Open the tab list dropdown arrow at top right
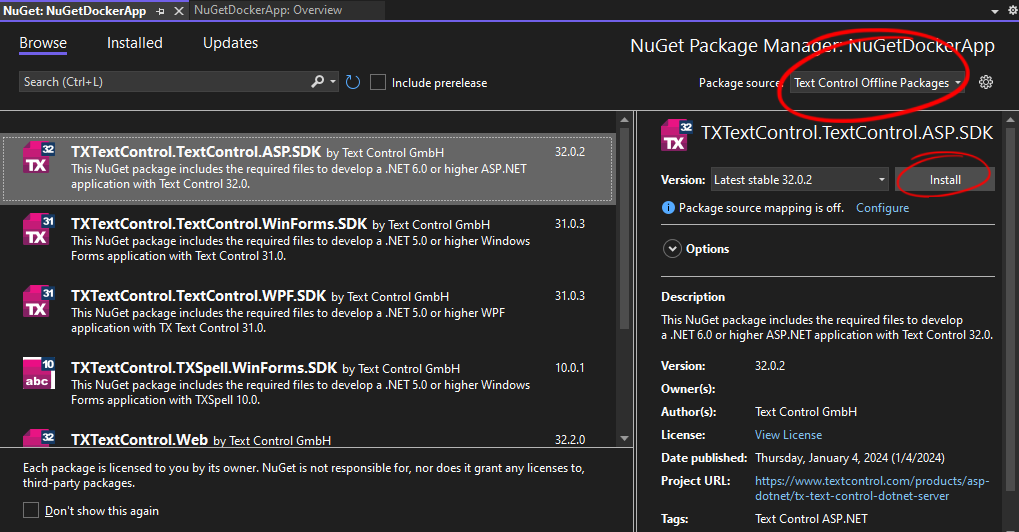 point(995,11)
